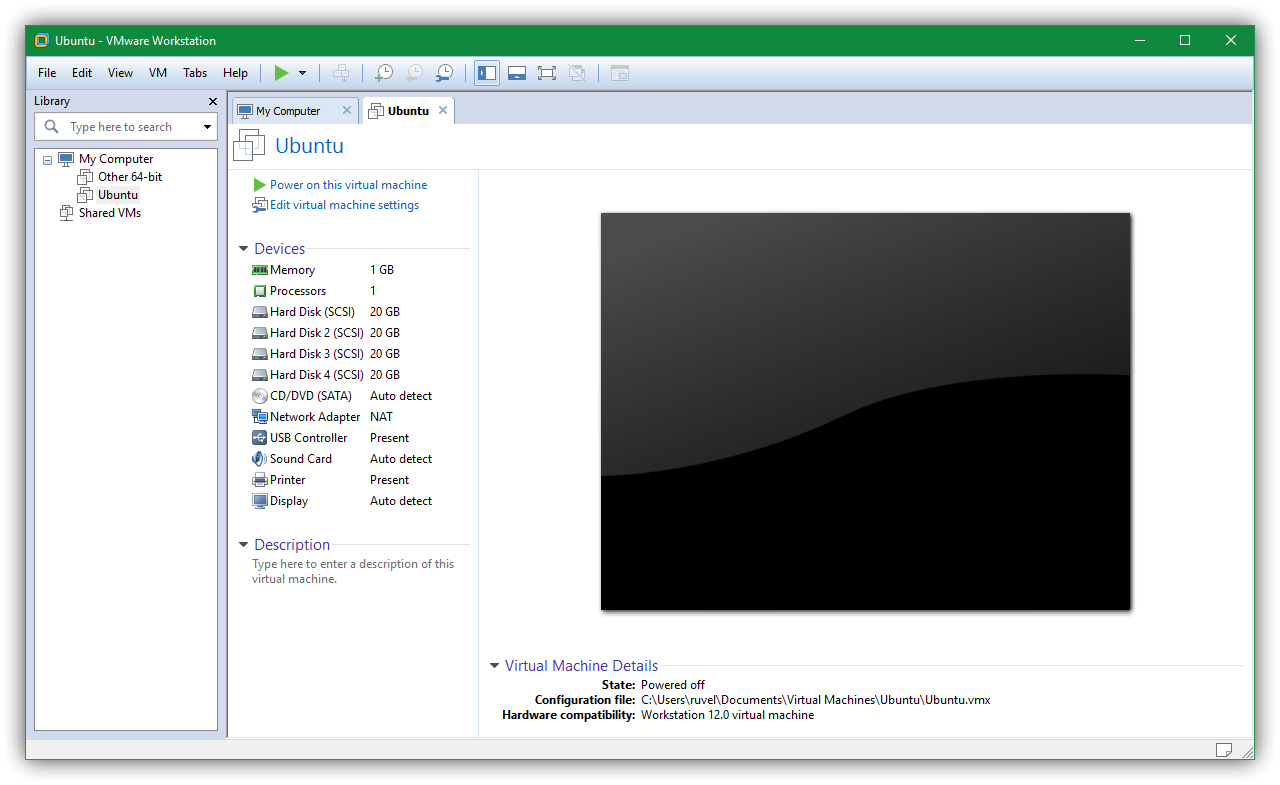Screen dimensions: 1280x785
Task: Click the Workstation 12.0 compatibility text
Action: 727,715
